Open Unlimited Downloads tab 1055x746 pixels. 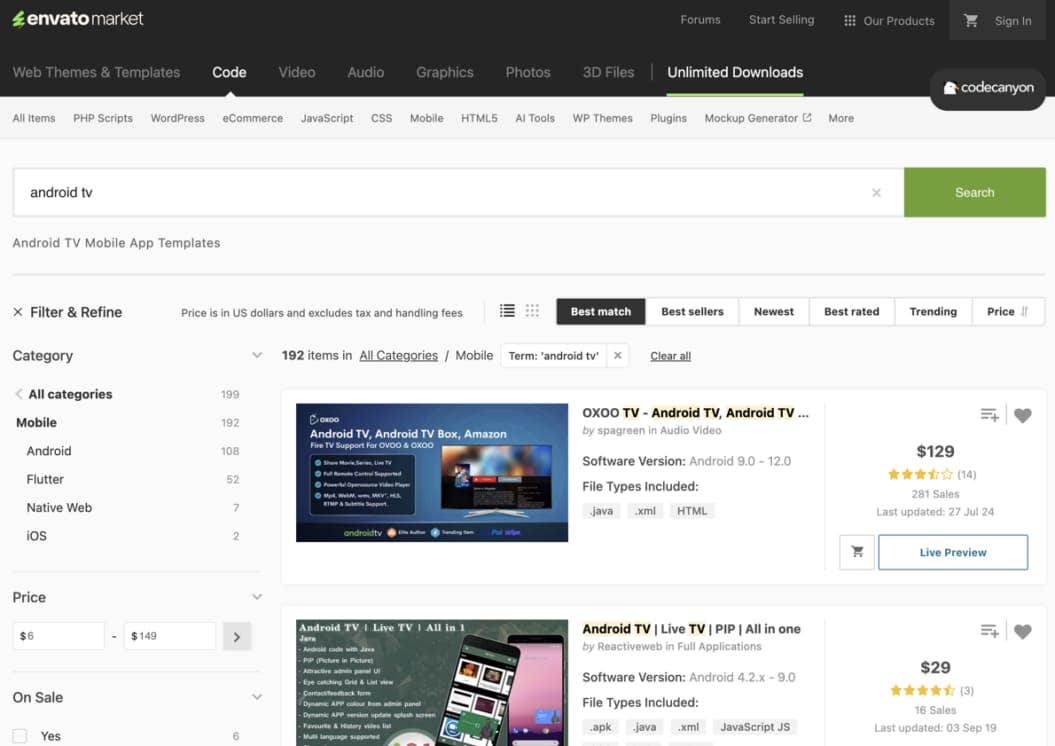coord(735,72)
